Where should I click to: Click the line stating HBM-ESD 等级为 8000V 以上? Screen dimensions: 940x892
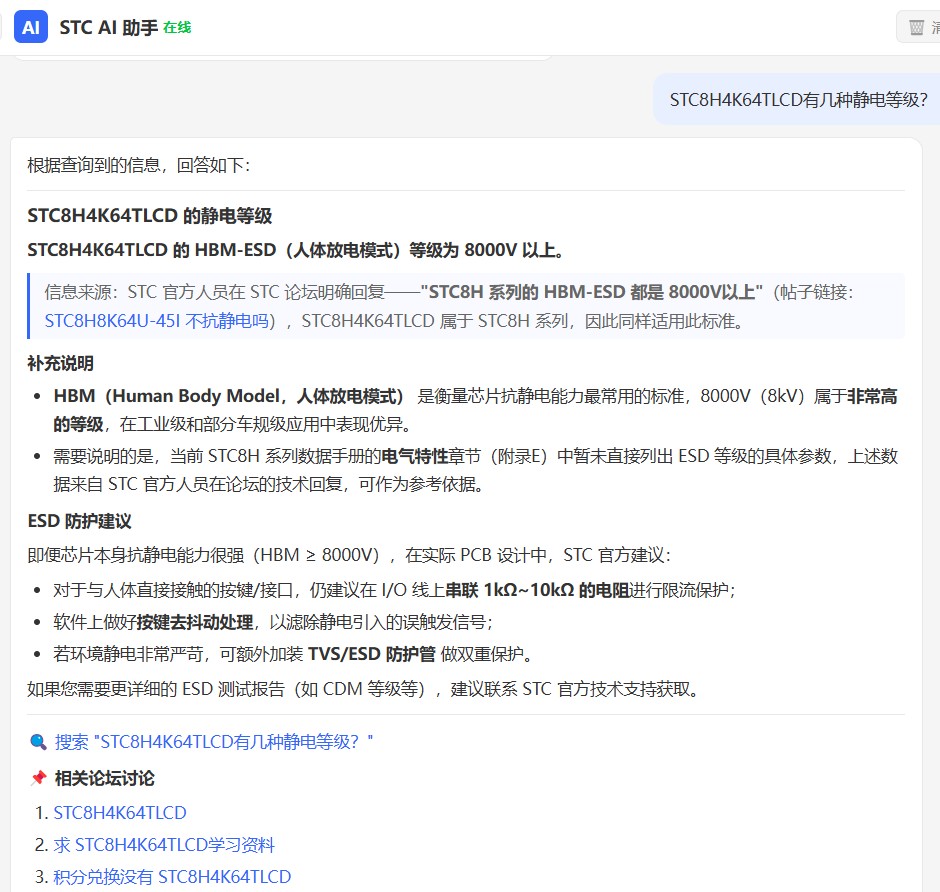pyautogui.click(x=296, y=250)
